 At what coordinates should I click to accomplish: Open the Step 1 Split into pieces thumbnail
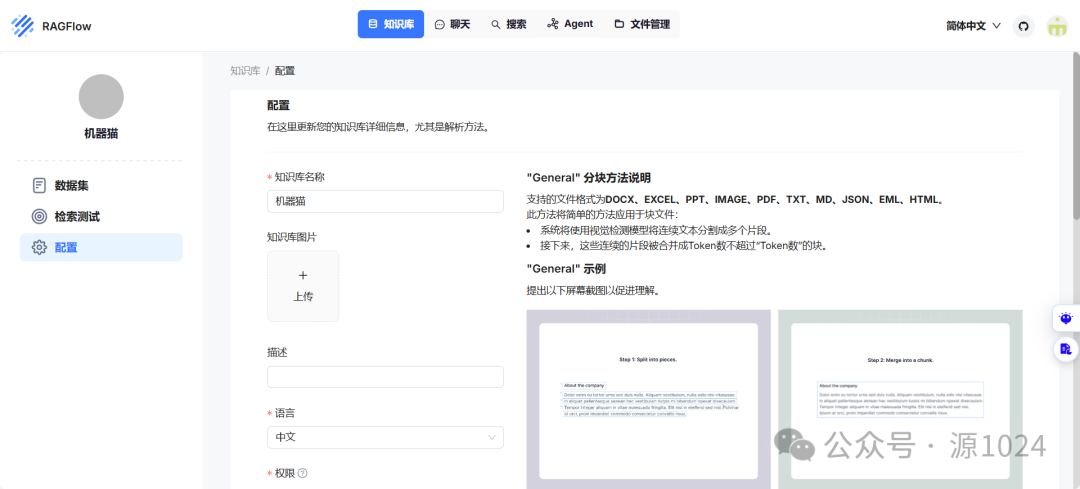(648, 399)
